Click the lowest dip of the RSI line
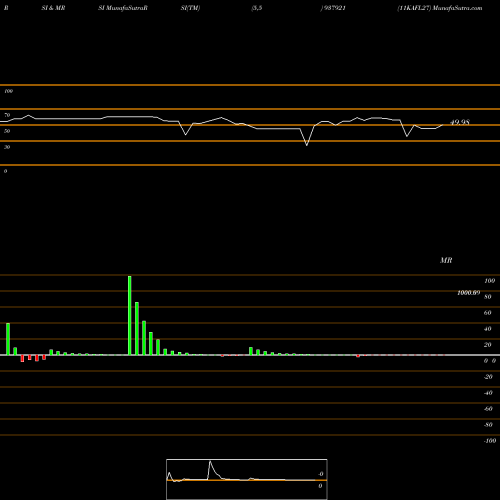 click(307, 145)
